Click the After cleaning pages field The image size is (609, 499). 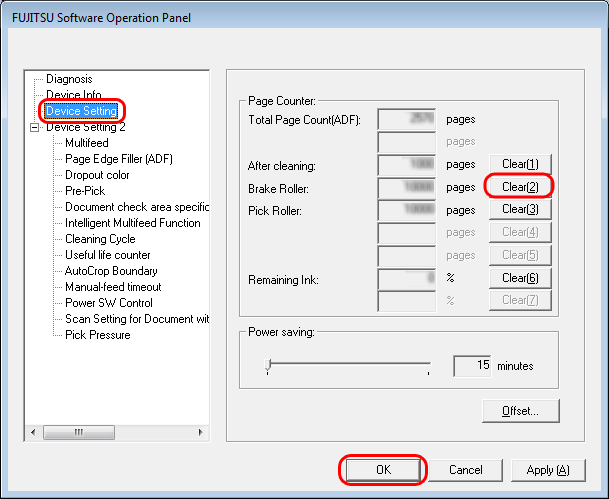[406, 165]
